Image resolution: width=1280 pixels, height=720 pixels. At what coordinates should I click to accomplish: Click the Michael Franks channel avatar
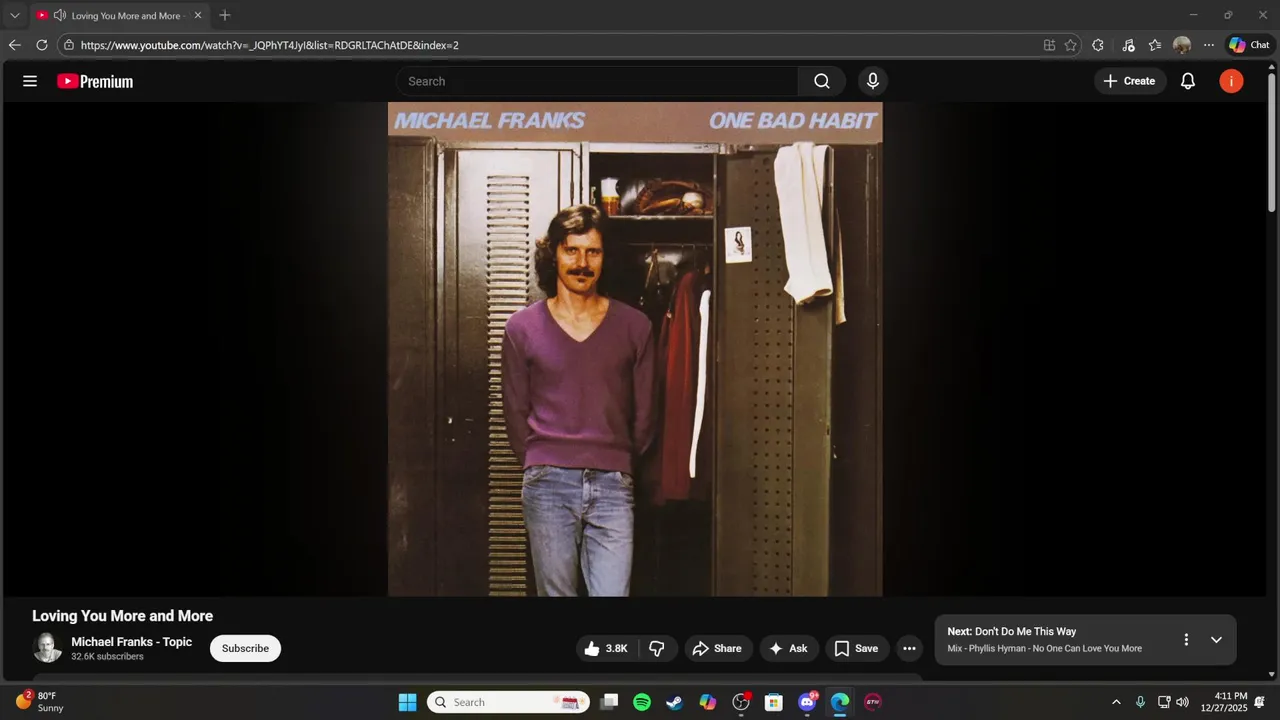[47, 648]
